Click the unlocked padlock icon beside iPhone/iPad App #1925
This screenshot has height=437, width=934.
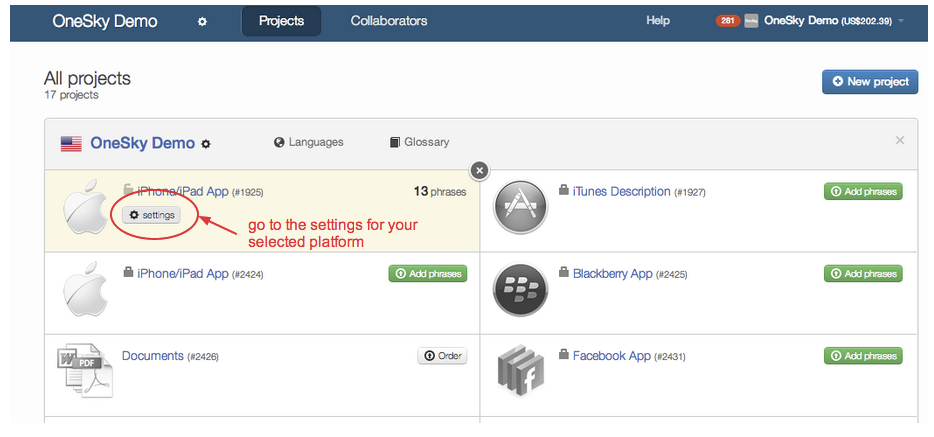[x=127, y=190]
